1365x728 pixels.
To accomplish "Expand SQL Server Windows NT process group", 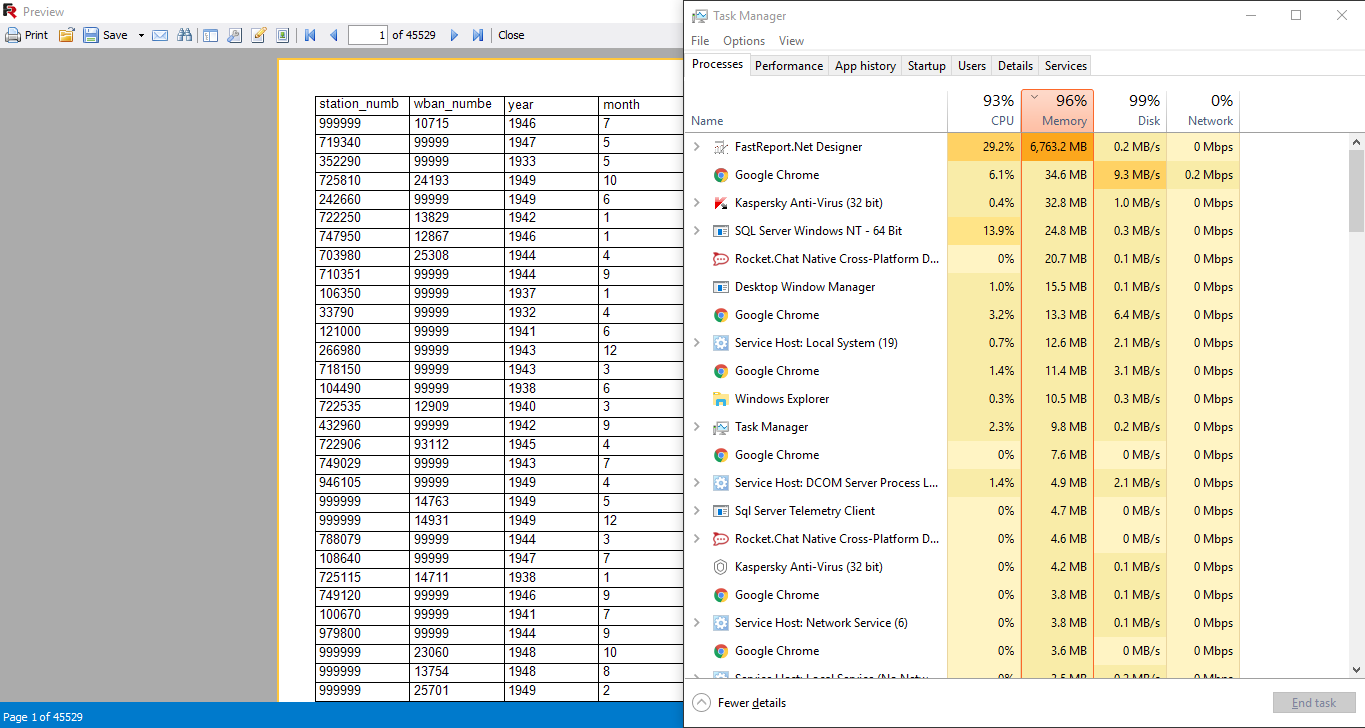I will [697, 231].
